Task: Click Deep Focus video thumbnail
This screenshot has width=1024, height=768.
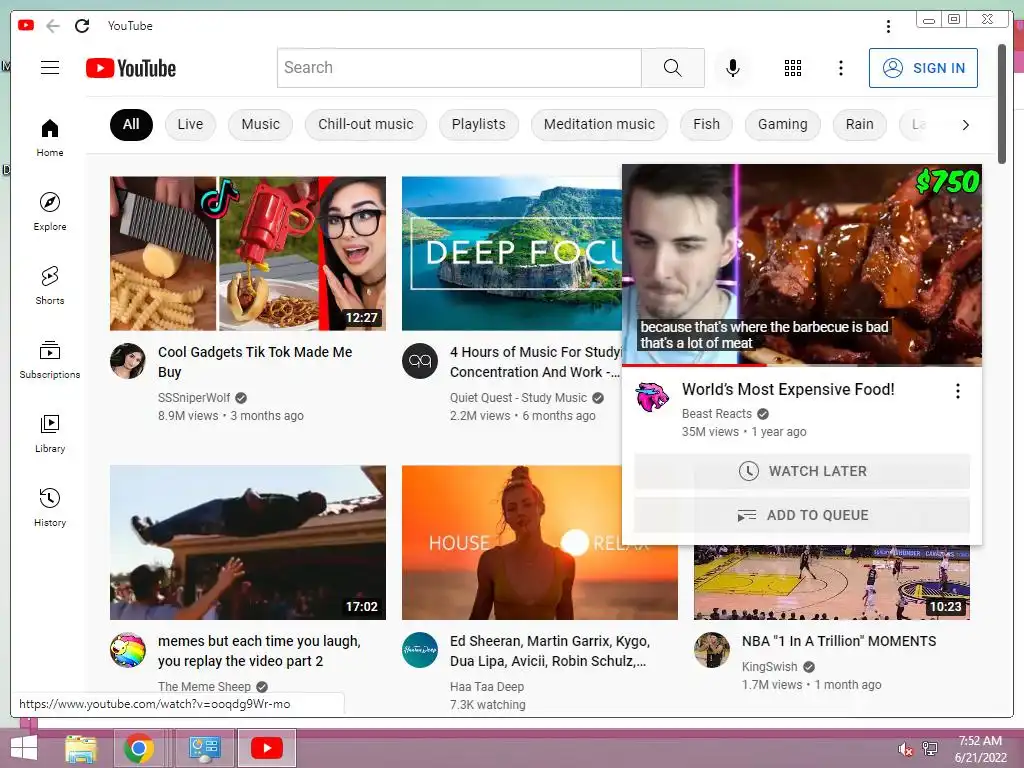Action: pos(512,253)
